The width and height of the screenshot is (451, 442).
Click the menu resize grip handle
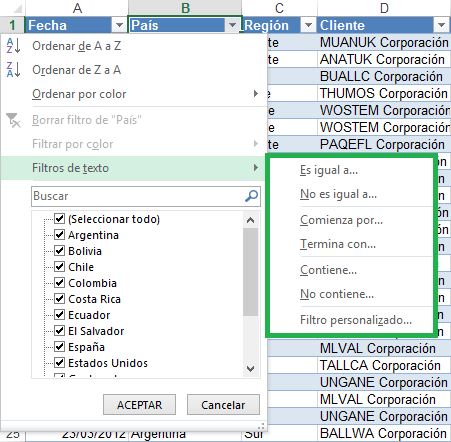pyautogui.click(x=262, y=426)
